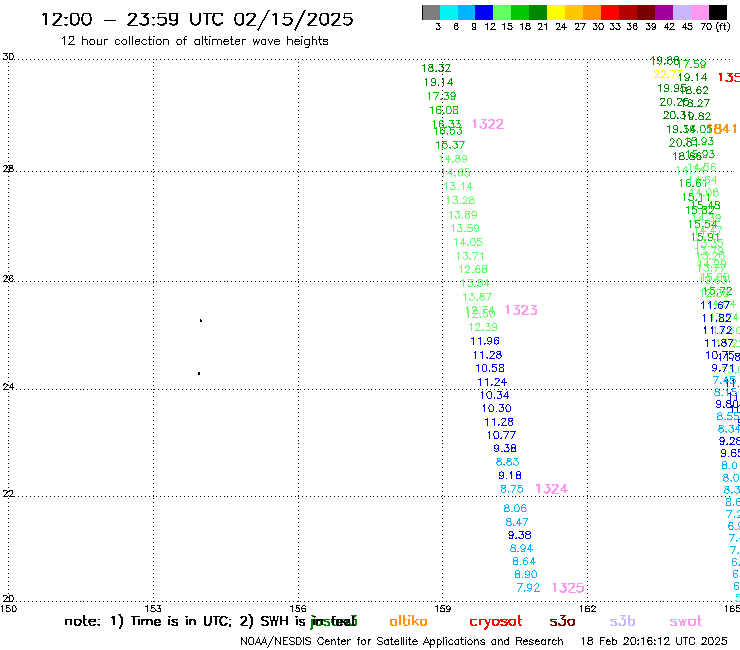740x650 pixels.
Task: Click the wave height value 13.28
Action: tap(460, 200)
